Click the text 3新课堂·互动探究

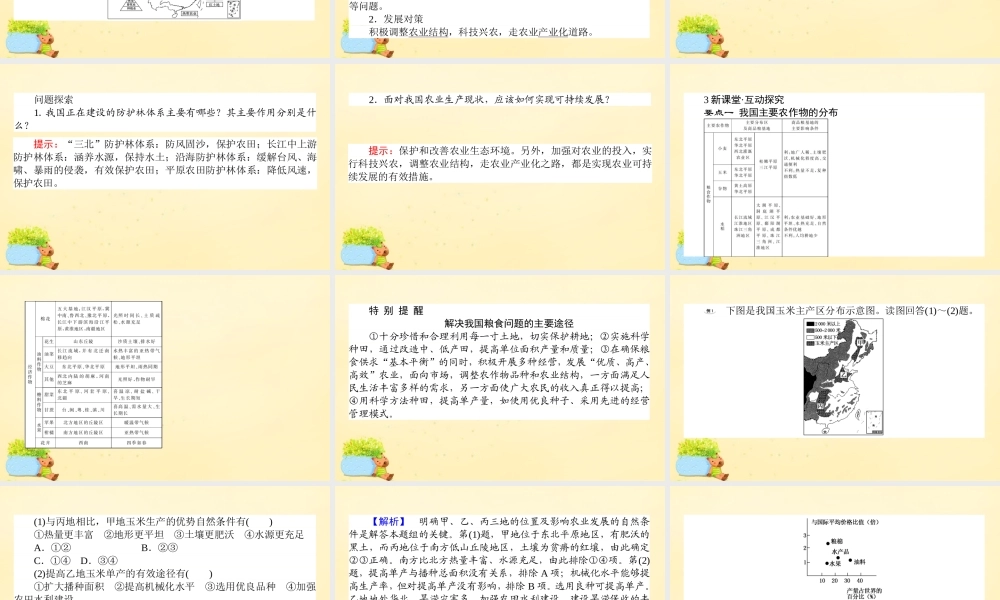pos(744,99)
